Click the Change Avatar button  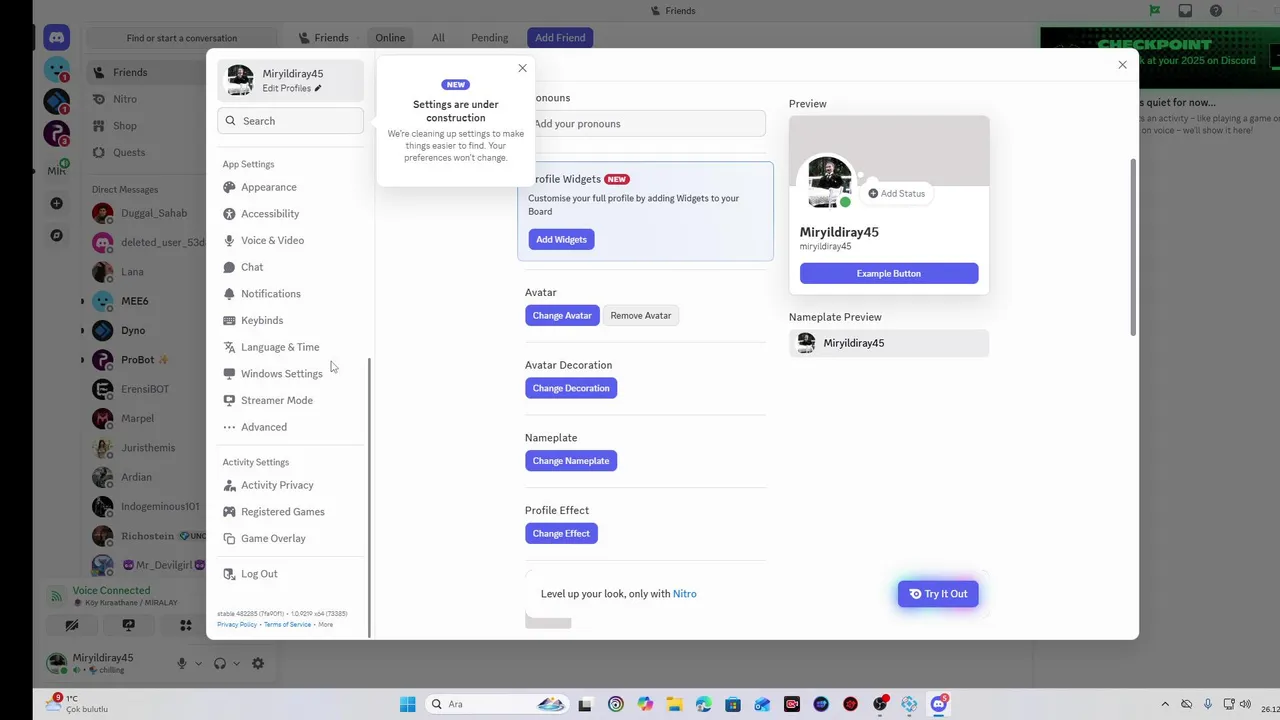[562, 316]
